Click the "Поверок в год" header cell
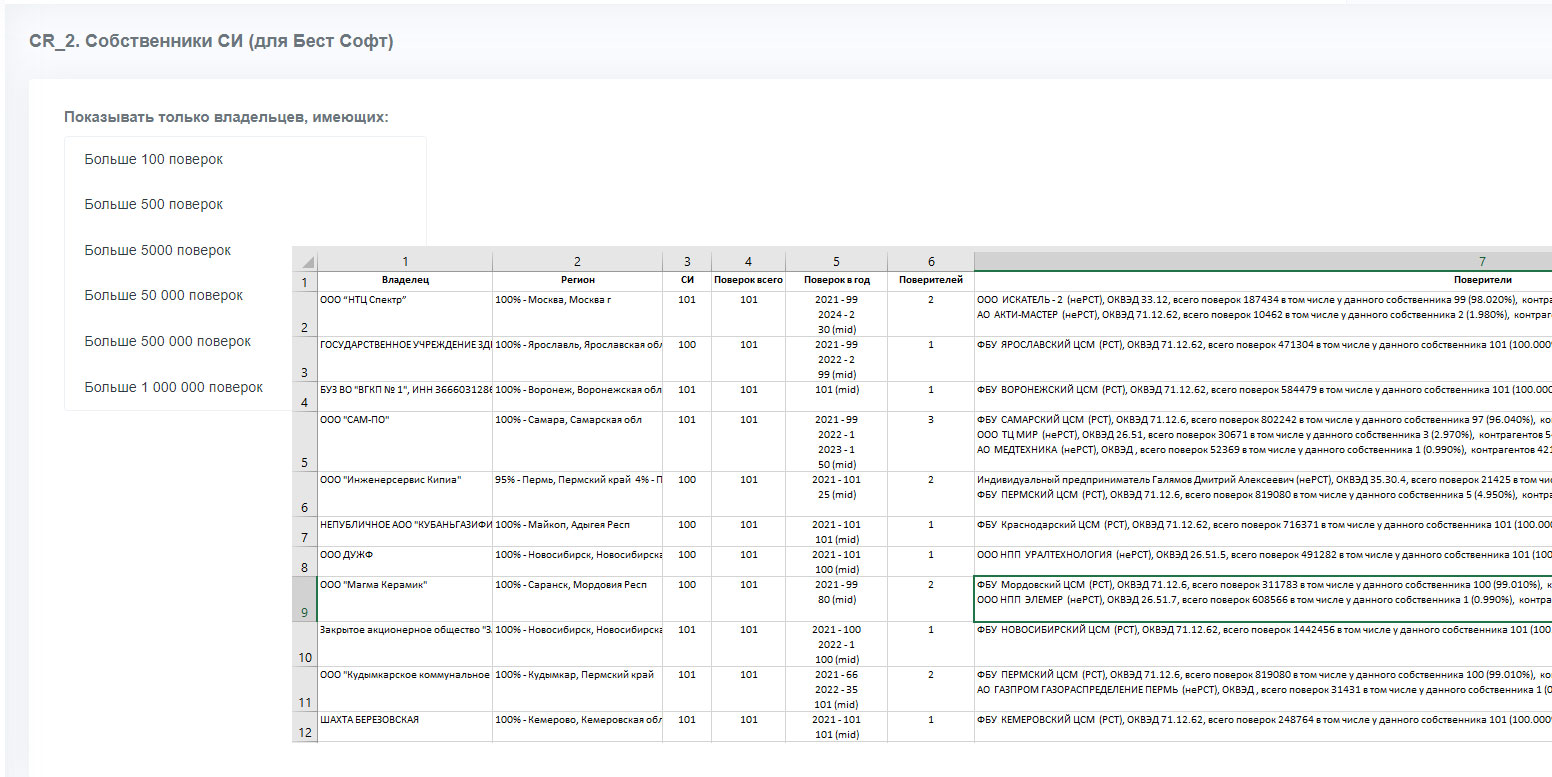 click(836, 281)
